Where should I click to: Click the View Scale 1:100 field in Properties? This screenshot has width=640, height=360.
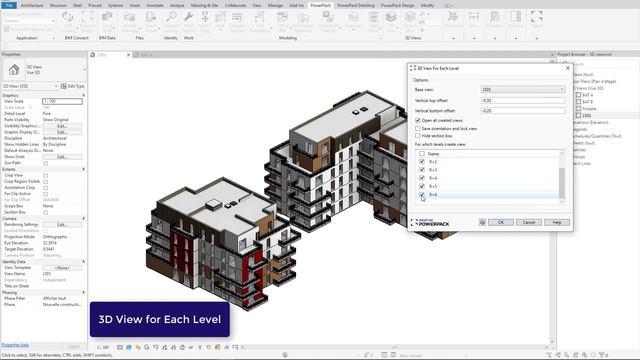(62, 101)
